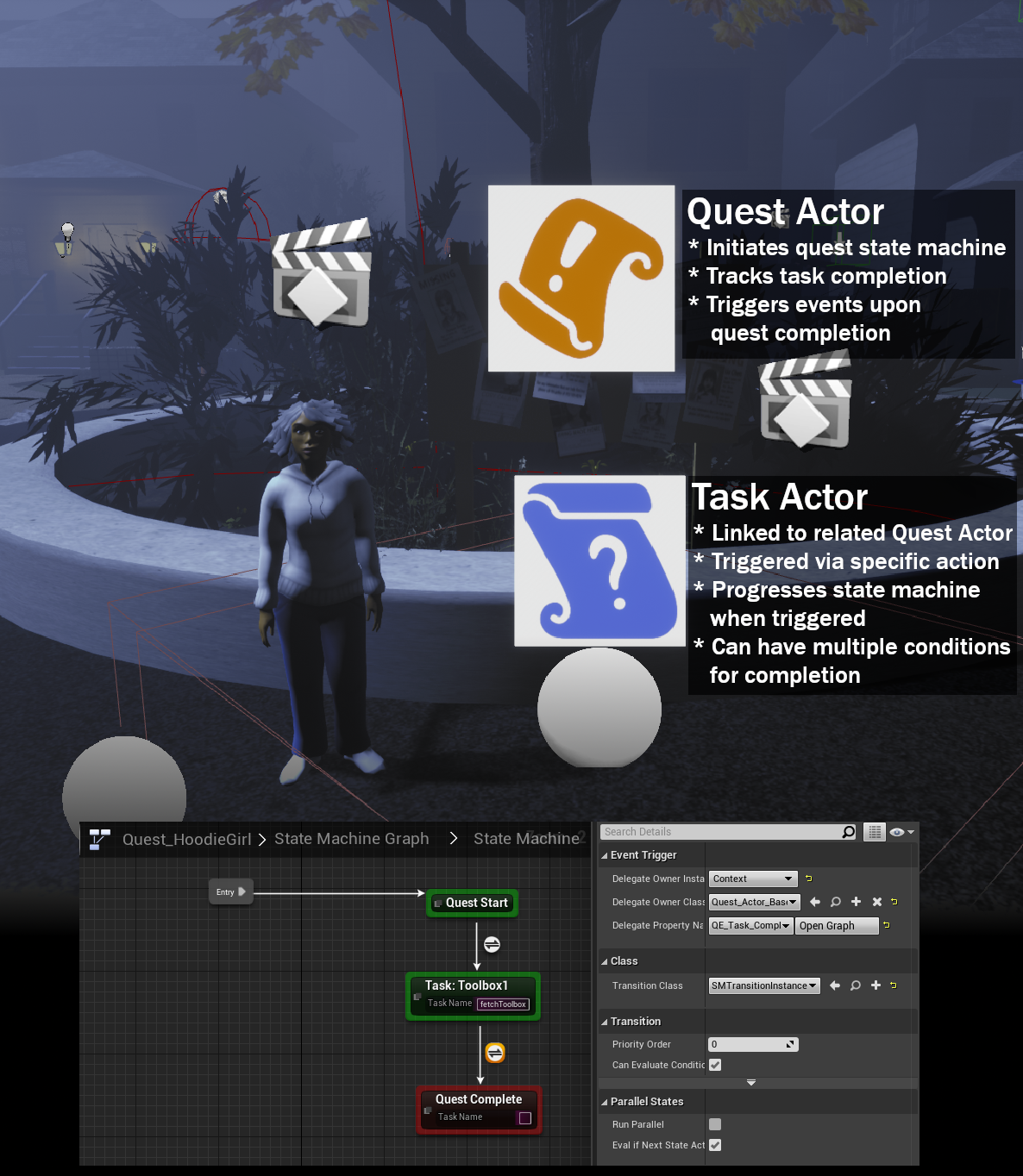Collapse the Transition section
This screenshot has width=1023, height=1176.
coord(605,1022)
